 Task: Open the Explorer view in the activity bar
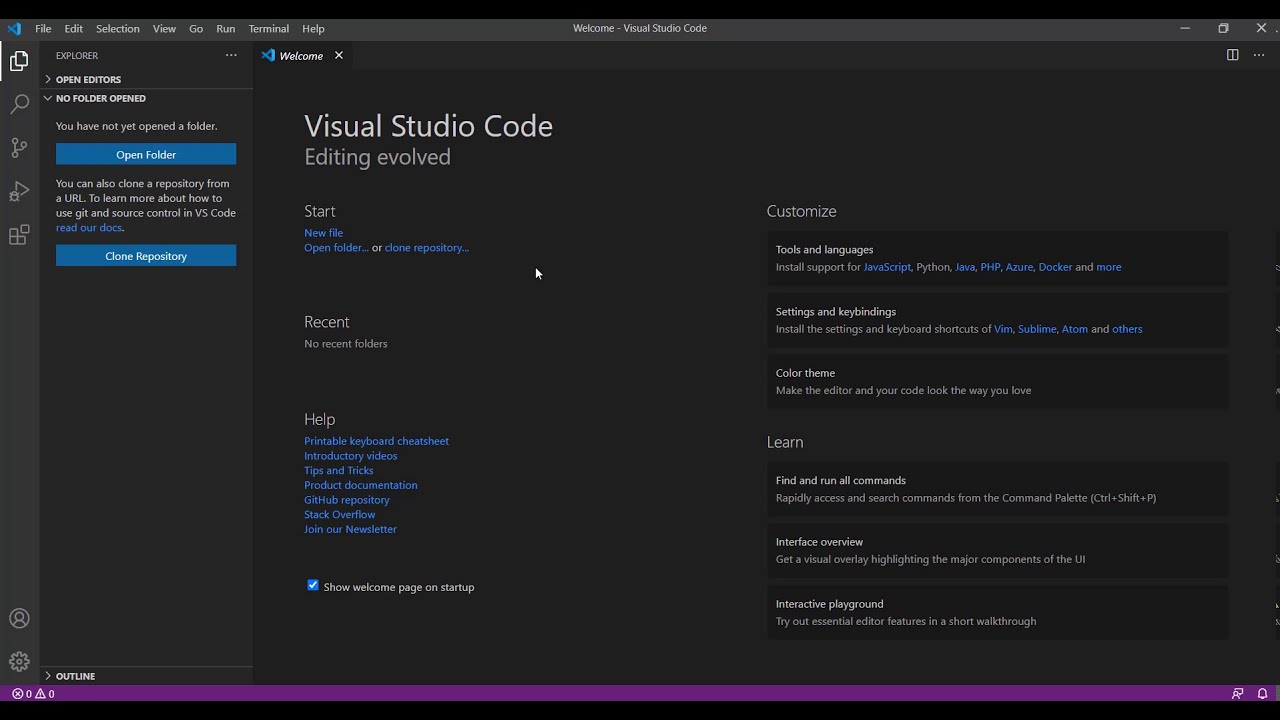pos(19,62)
